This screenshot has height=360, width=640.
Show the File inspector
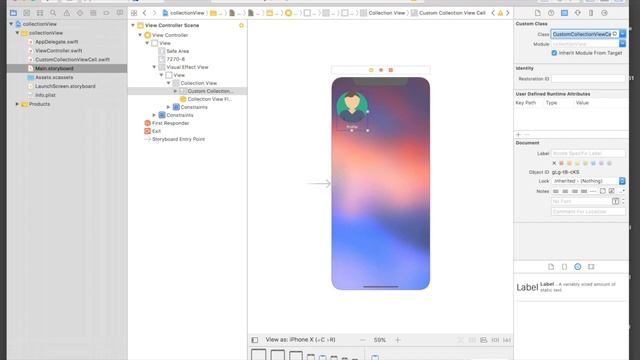coord(538,13)
